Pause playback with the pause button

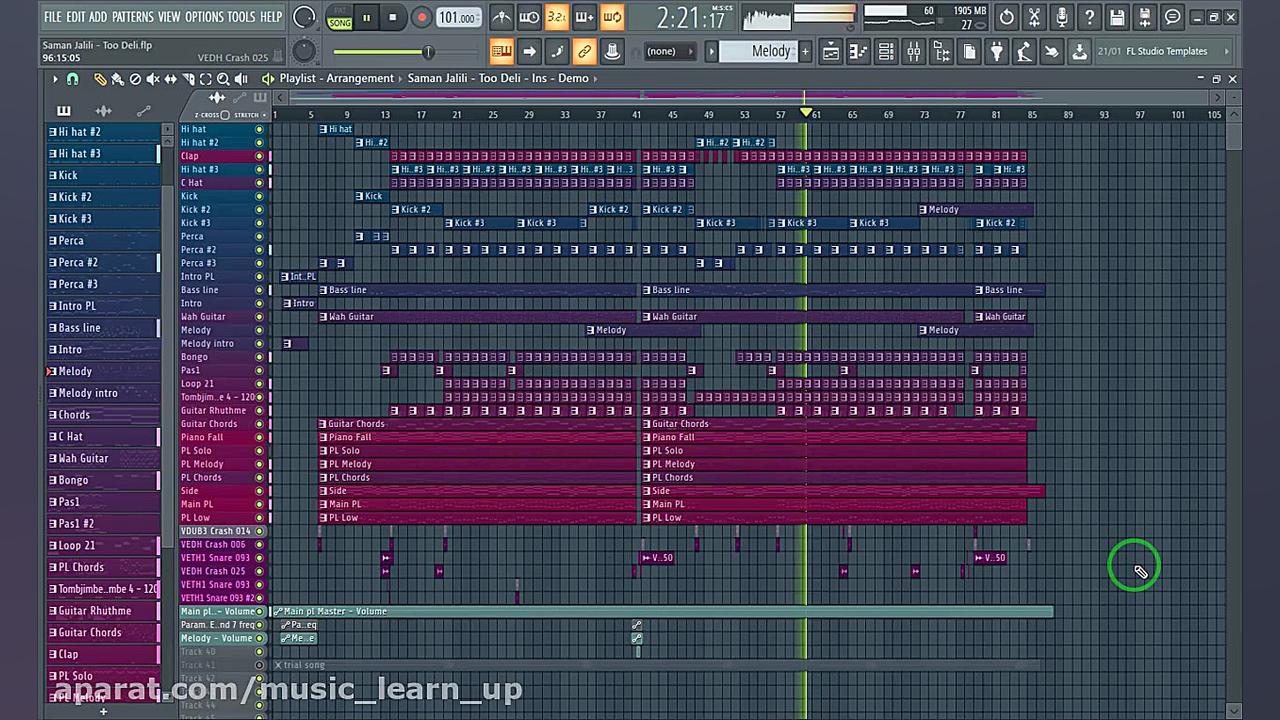(x=367, y=17)
